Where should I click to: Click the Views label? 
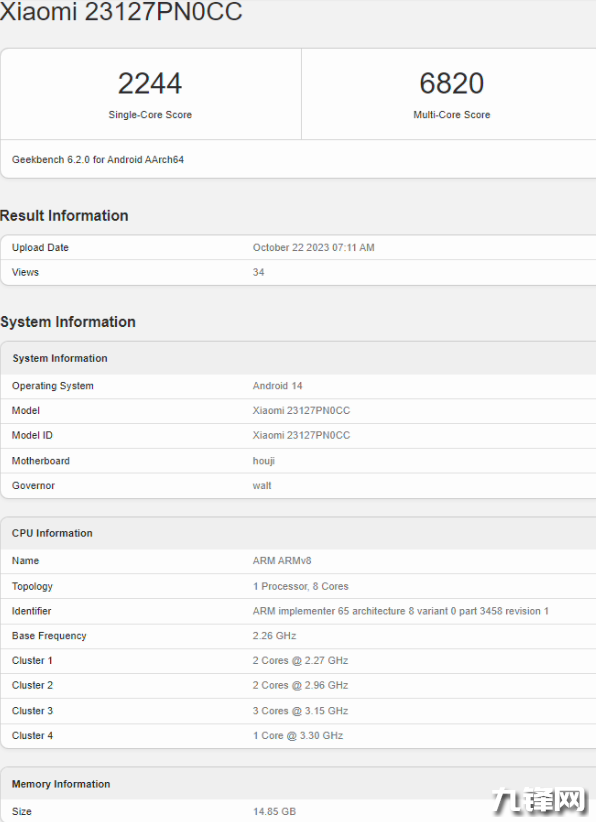[x=25, y=272]
